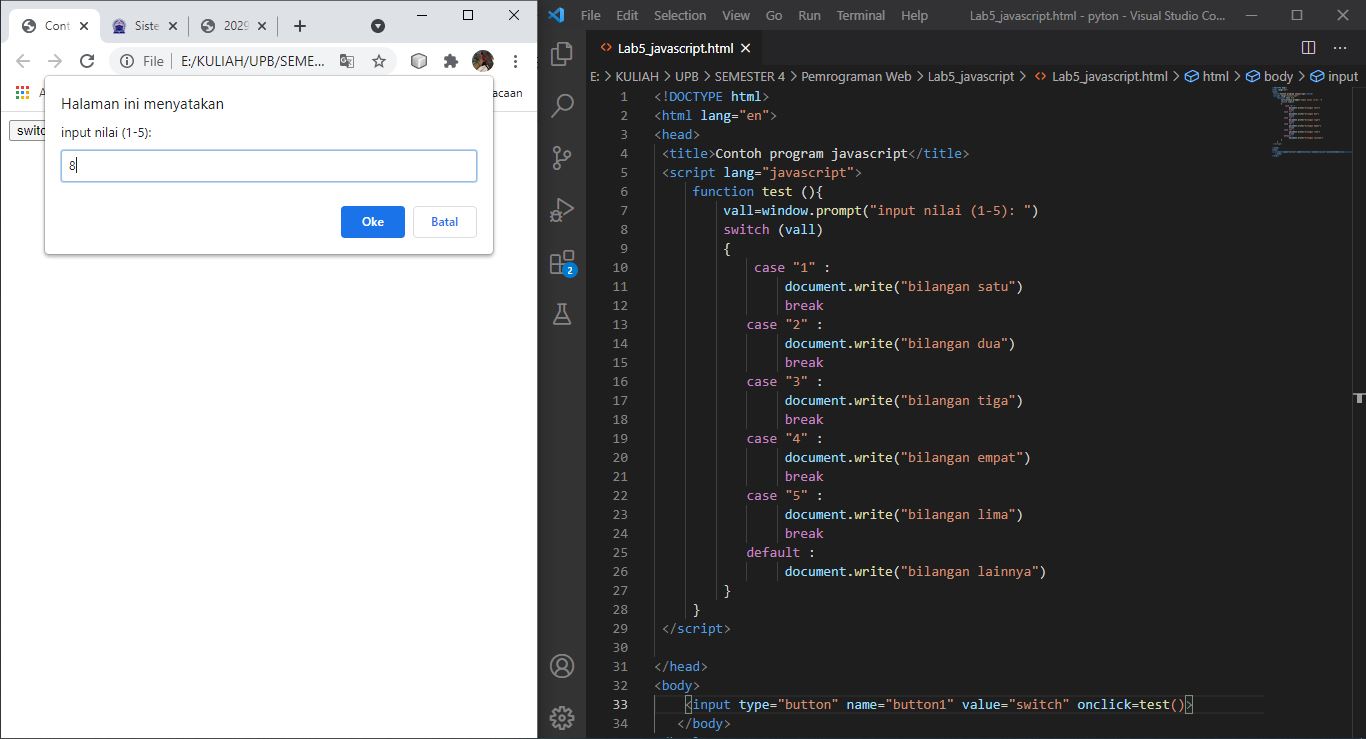1366x739 pixels.
Task: Click the prompt dialog input field
Action: (x=268, y=166)
